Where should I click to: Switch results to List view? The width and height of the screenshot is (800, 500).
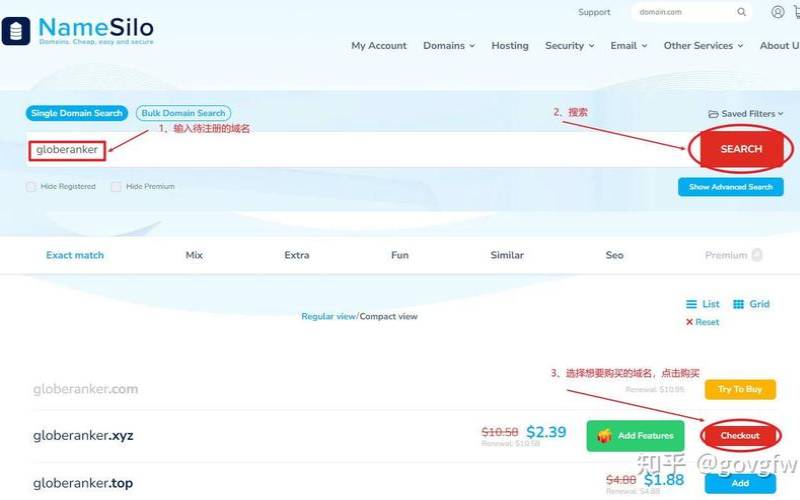tap(703, 304)
